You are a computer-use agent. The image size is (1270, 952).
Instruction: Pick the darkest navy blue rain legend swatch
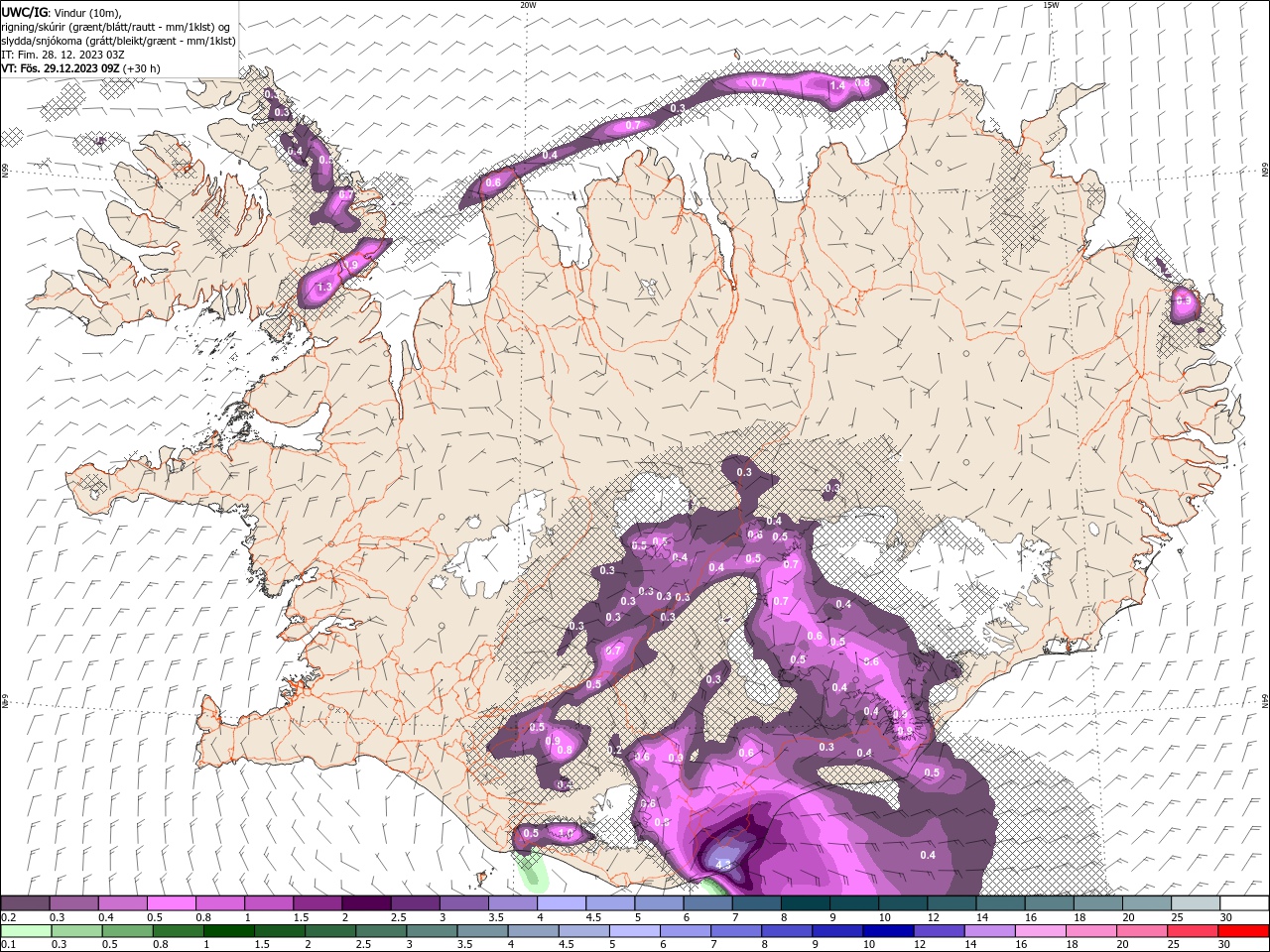point(887,931)
